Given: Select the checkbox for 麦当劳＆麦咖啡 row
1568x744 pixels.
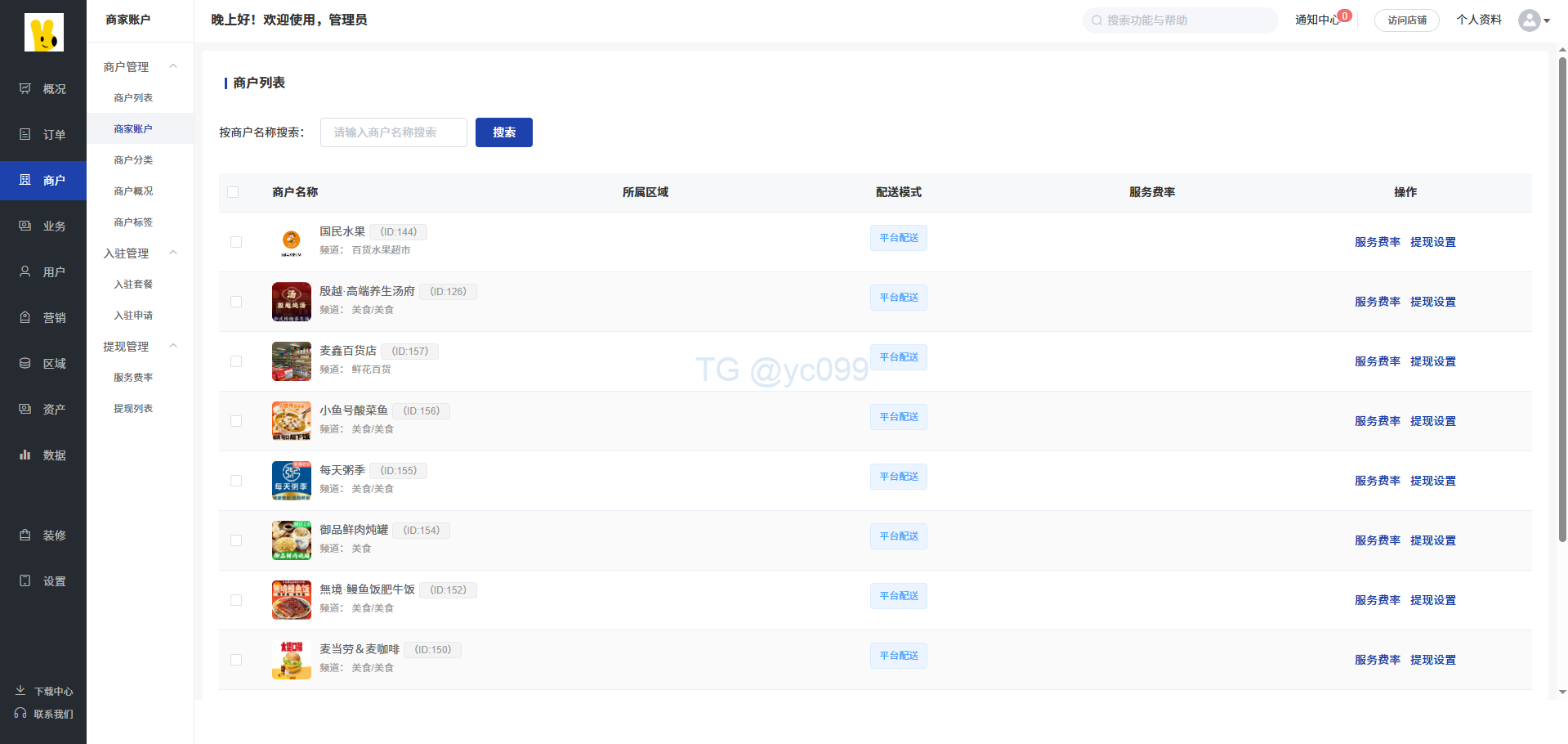Looking at the screenshot, I should click(x=236, y=660).
